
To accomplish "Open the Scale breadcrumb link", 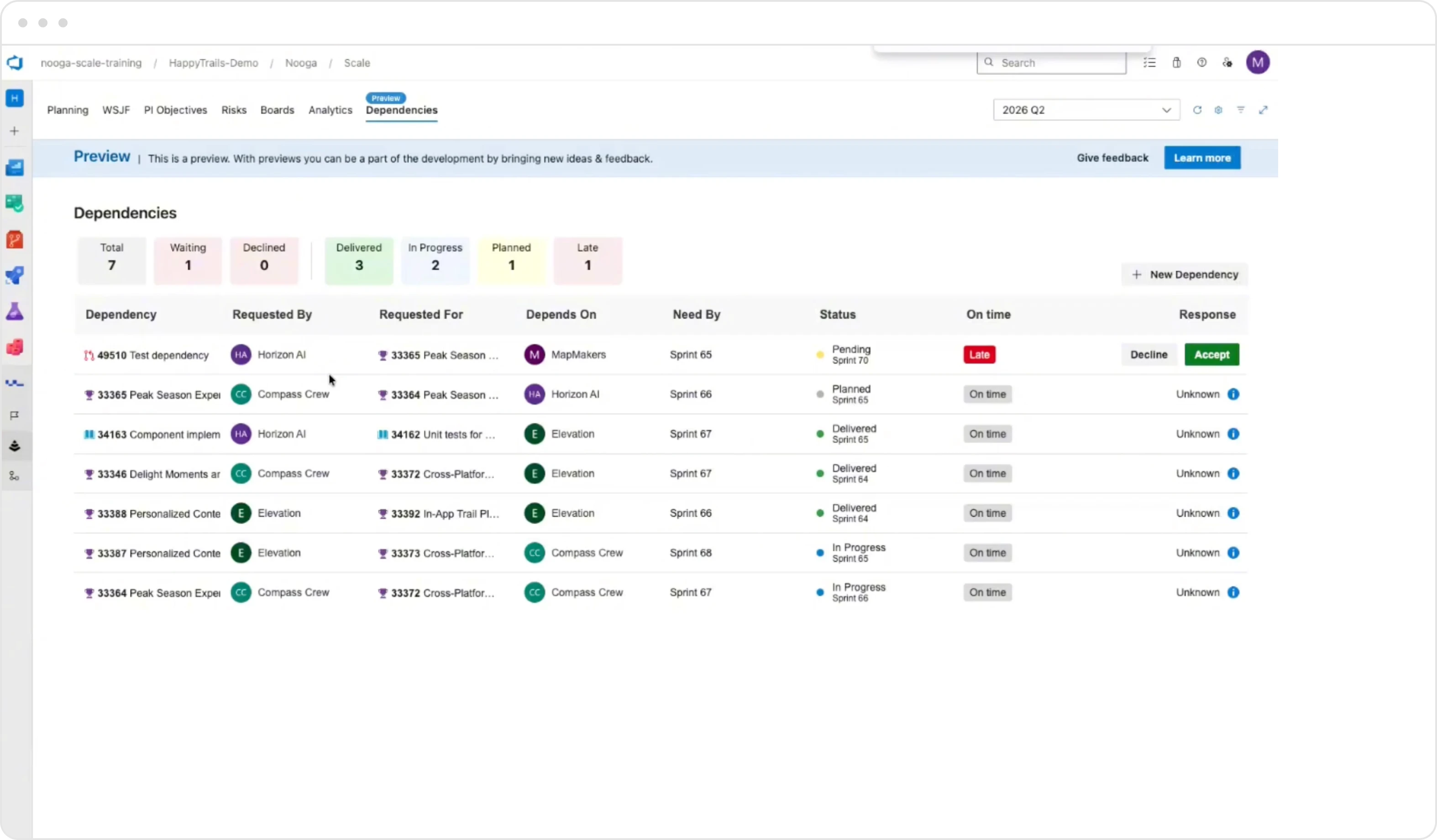I will tap(357, 63).
